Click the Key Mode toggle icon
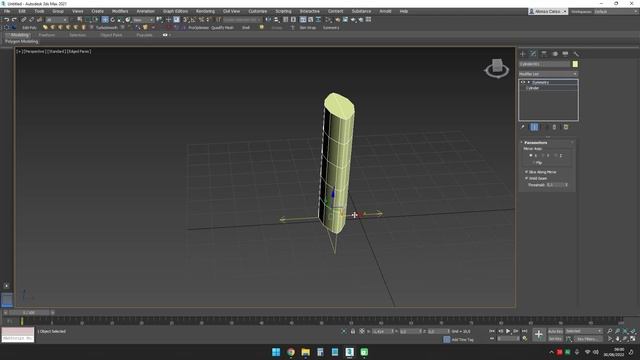Viewport: 640px width, 360px height. (x=492, y=338)
